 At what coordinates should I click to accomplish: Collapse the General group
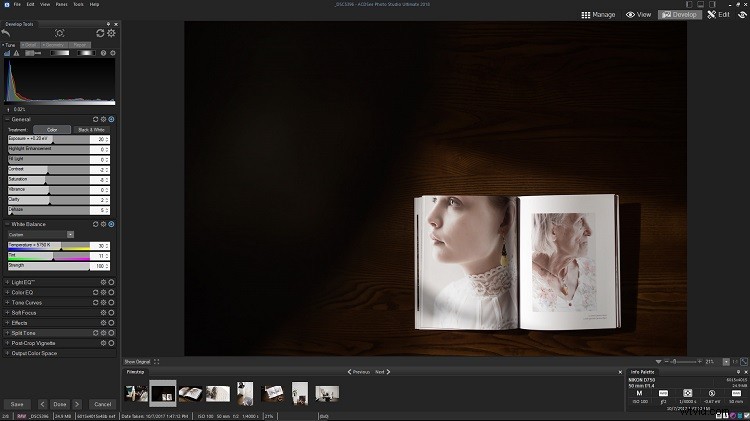[7, 119]
